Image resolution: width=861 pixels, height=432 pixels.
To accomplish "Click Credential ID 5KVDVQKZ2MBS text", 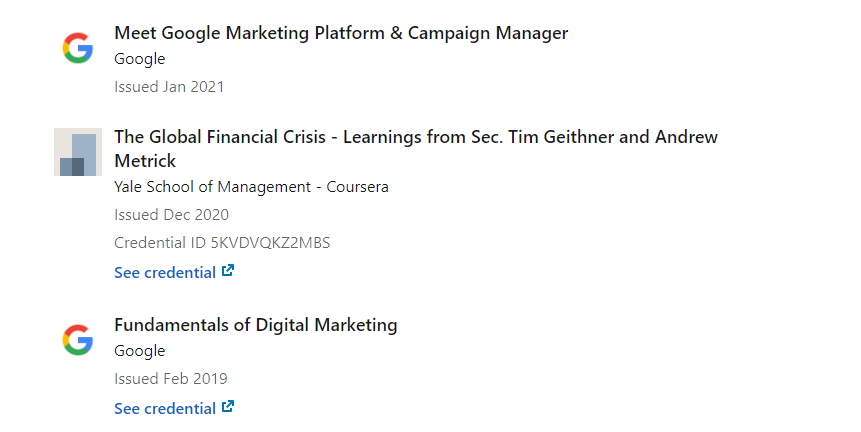I will tap(222, 243).
